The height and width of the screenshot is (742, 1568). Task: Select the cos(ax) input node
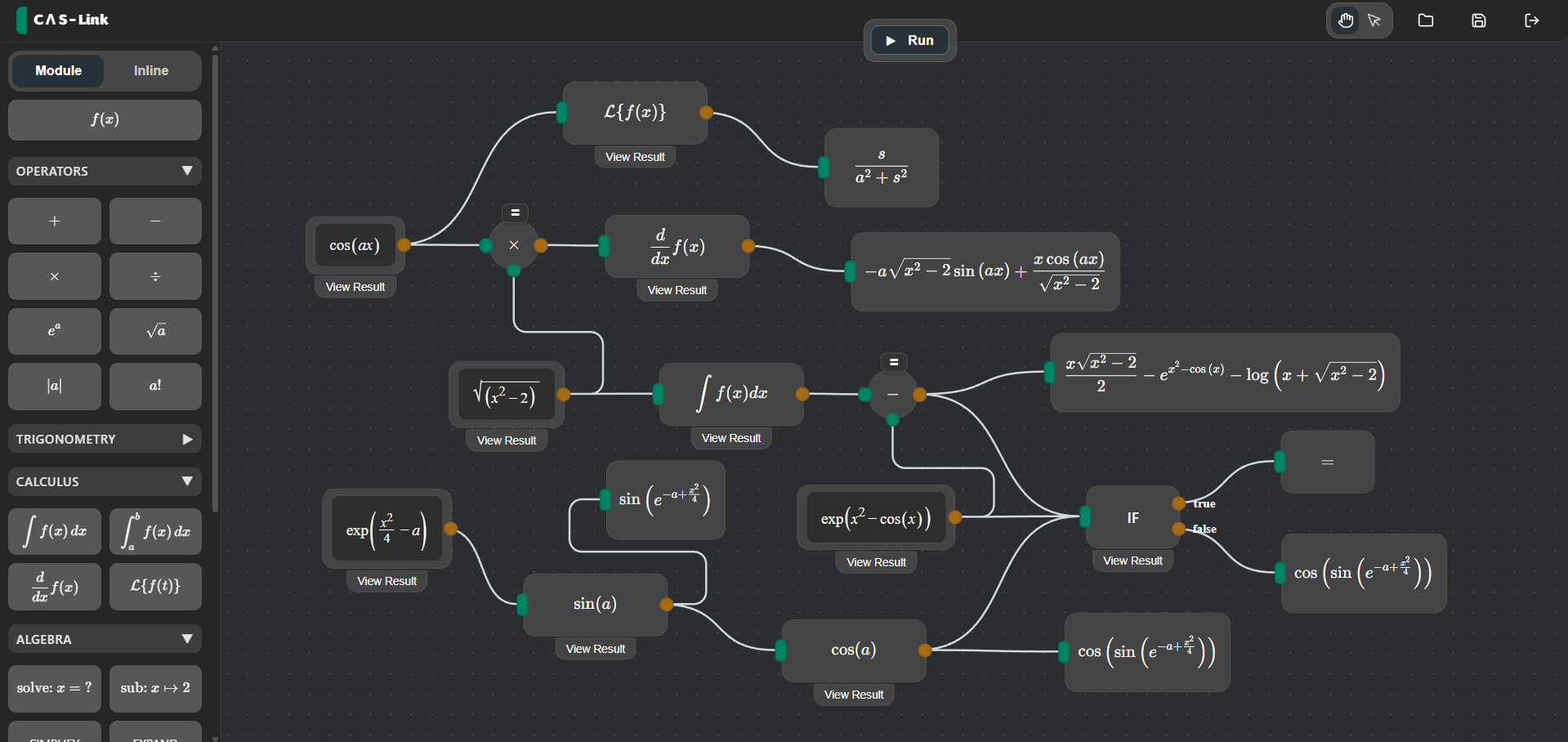[x=355, y=245]
